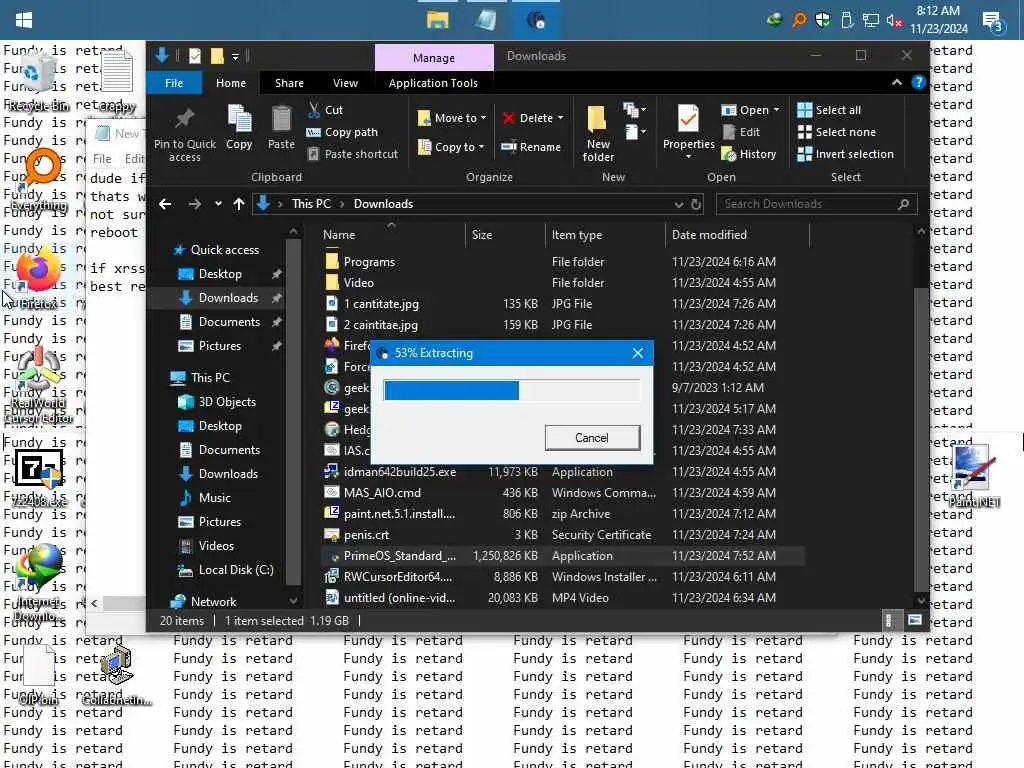Expand address bar history dropdown
1024x768 pixels.
point(679,204)
